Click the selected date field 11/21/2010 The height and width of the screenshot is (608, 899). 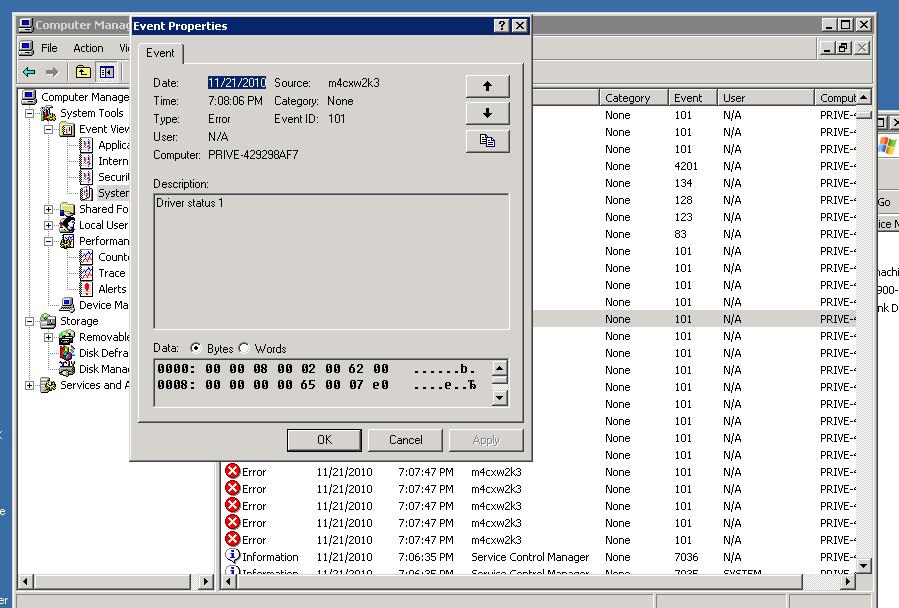pos(237,83)
